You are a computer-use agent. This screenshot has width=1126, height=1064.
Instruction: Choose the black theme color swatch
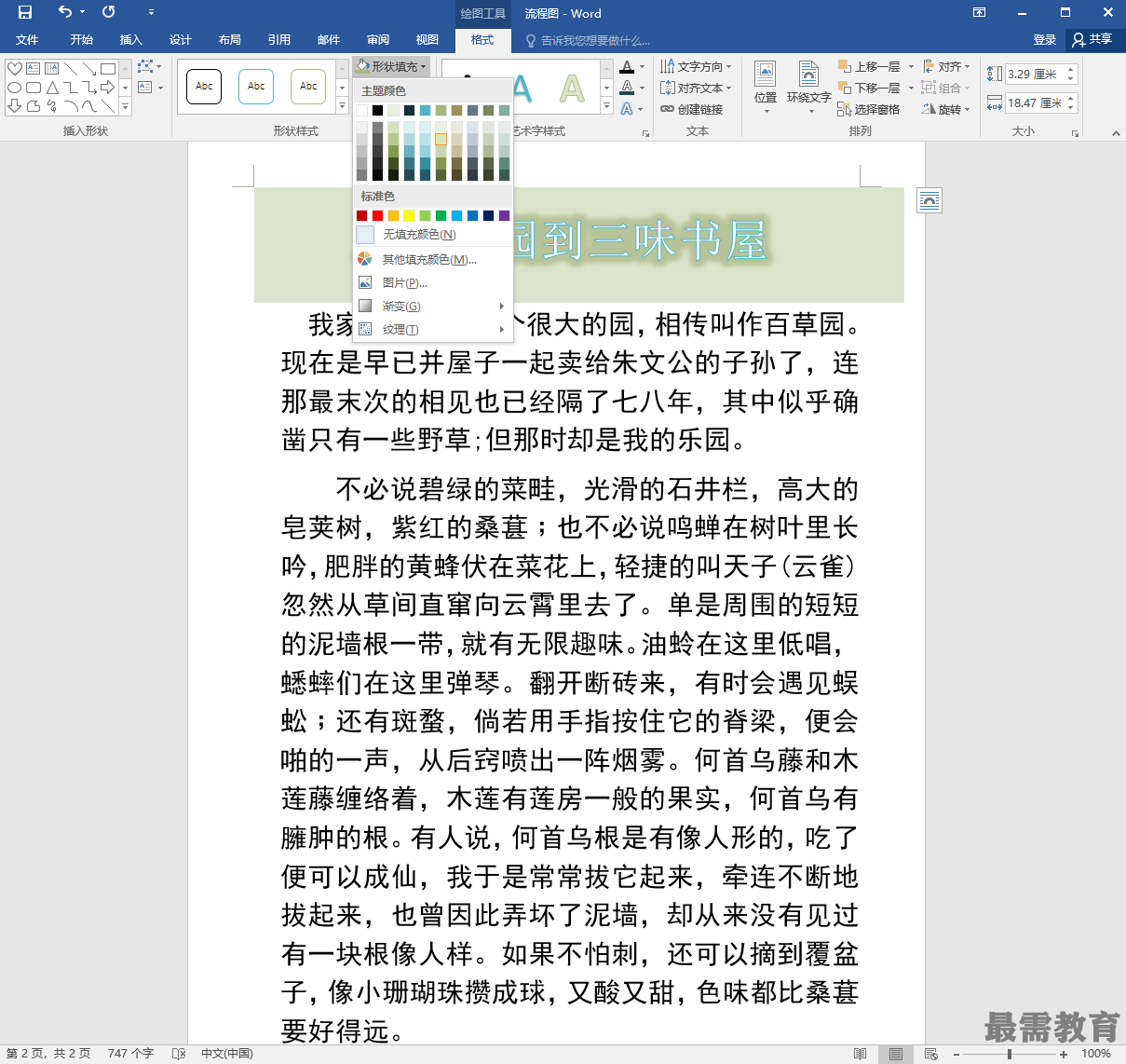[377, 110]
